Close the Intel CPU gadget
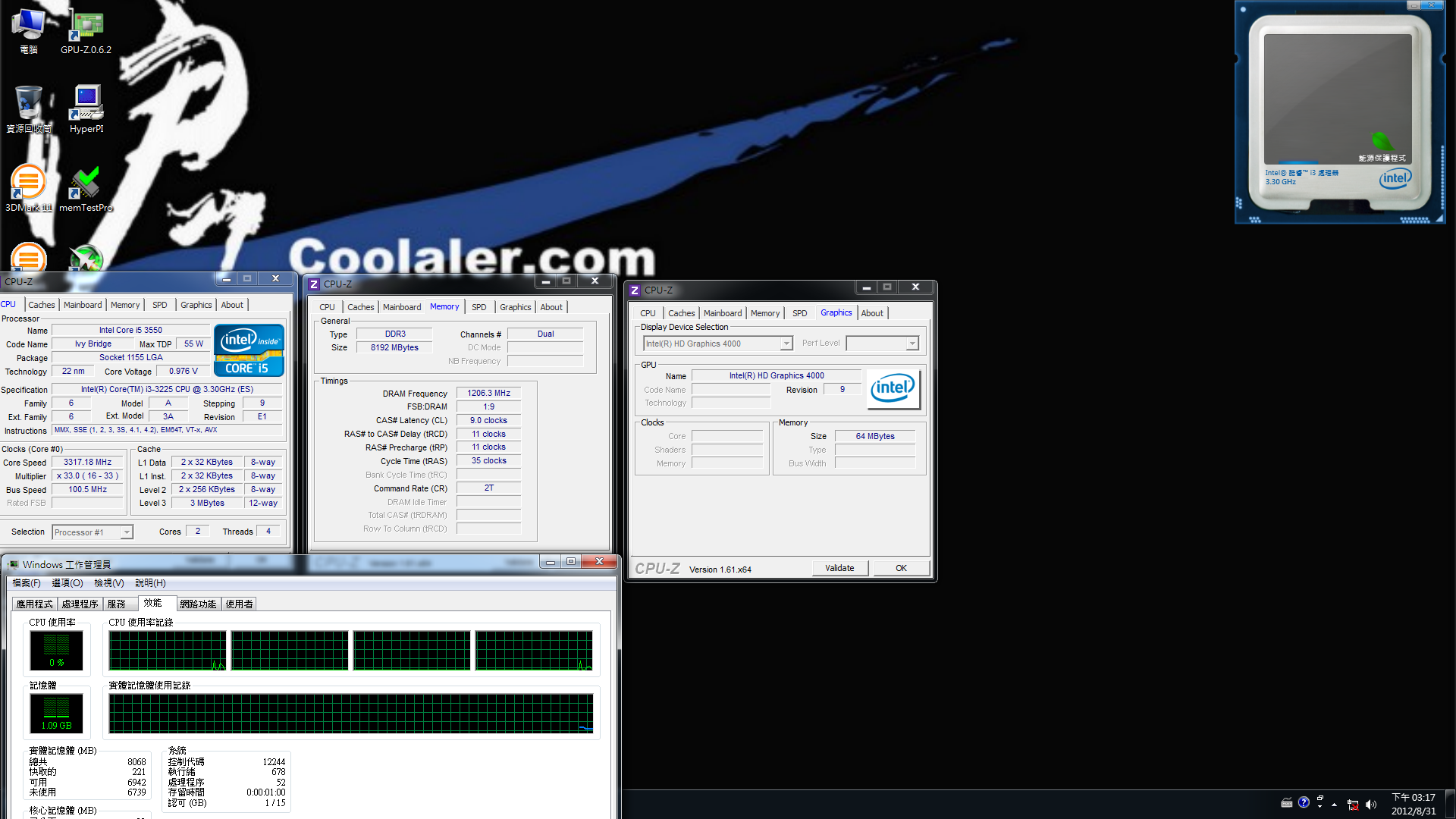The width and height of the screenshot is (1456, 819). pos(1432,5)
